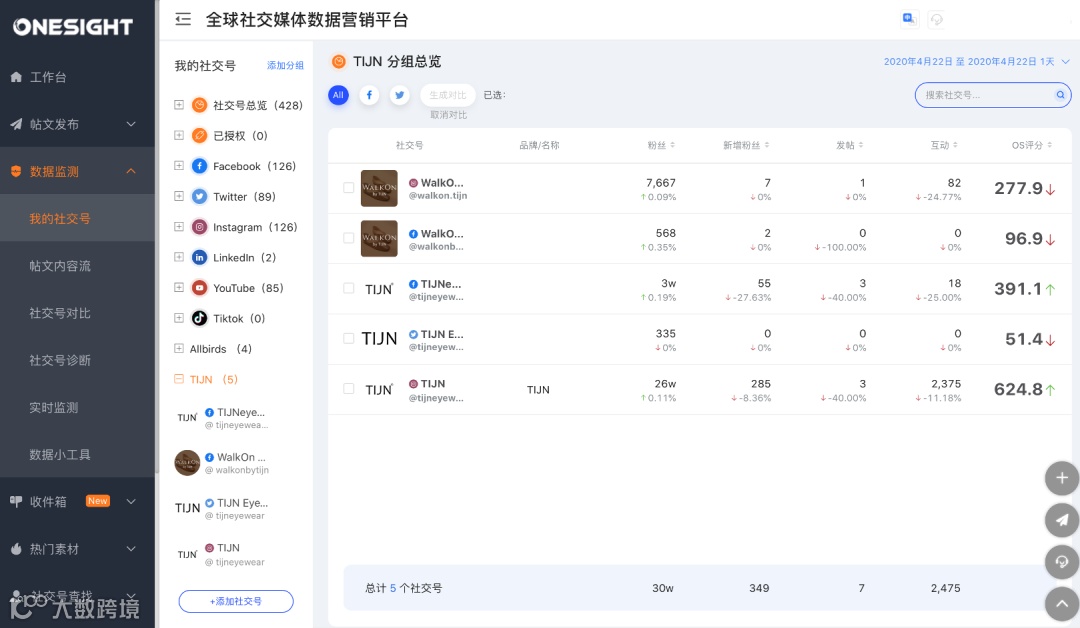Image resolution: width=1080 pixels, height=628 pixels.
Task: Click the YouTube group icon in list
Action: (199, 288)
